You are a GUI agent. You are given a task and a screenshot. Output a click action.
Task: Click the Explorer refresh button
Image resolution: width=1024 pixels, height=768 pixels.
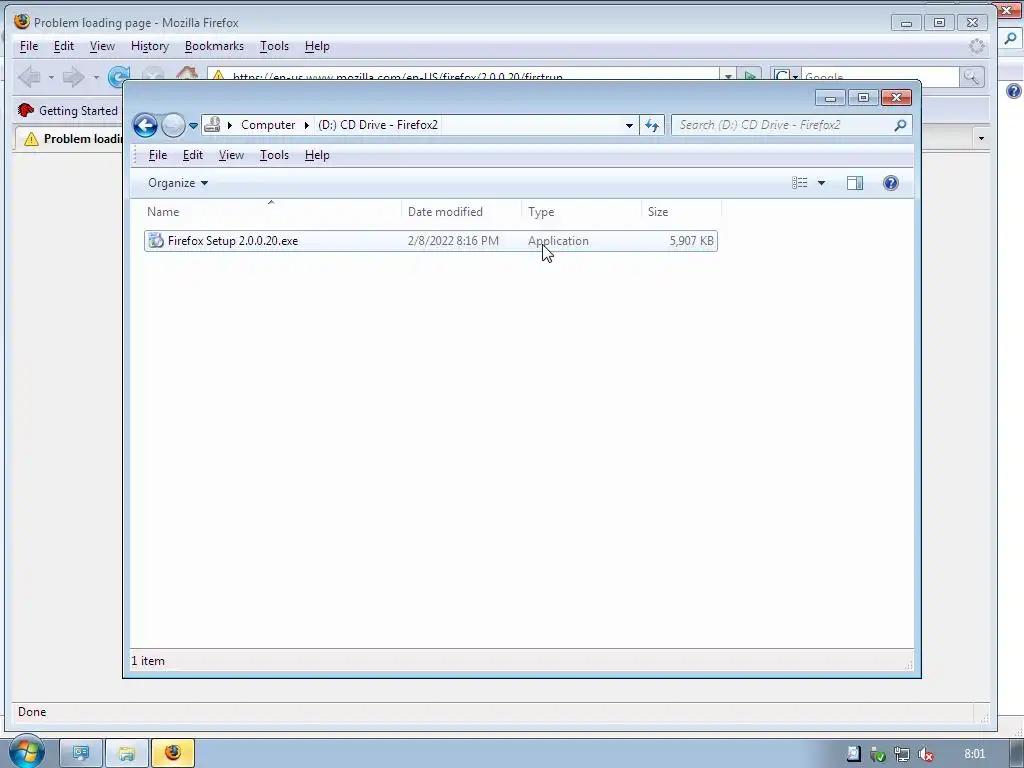point(652,125)
